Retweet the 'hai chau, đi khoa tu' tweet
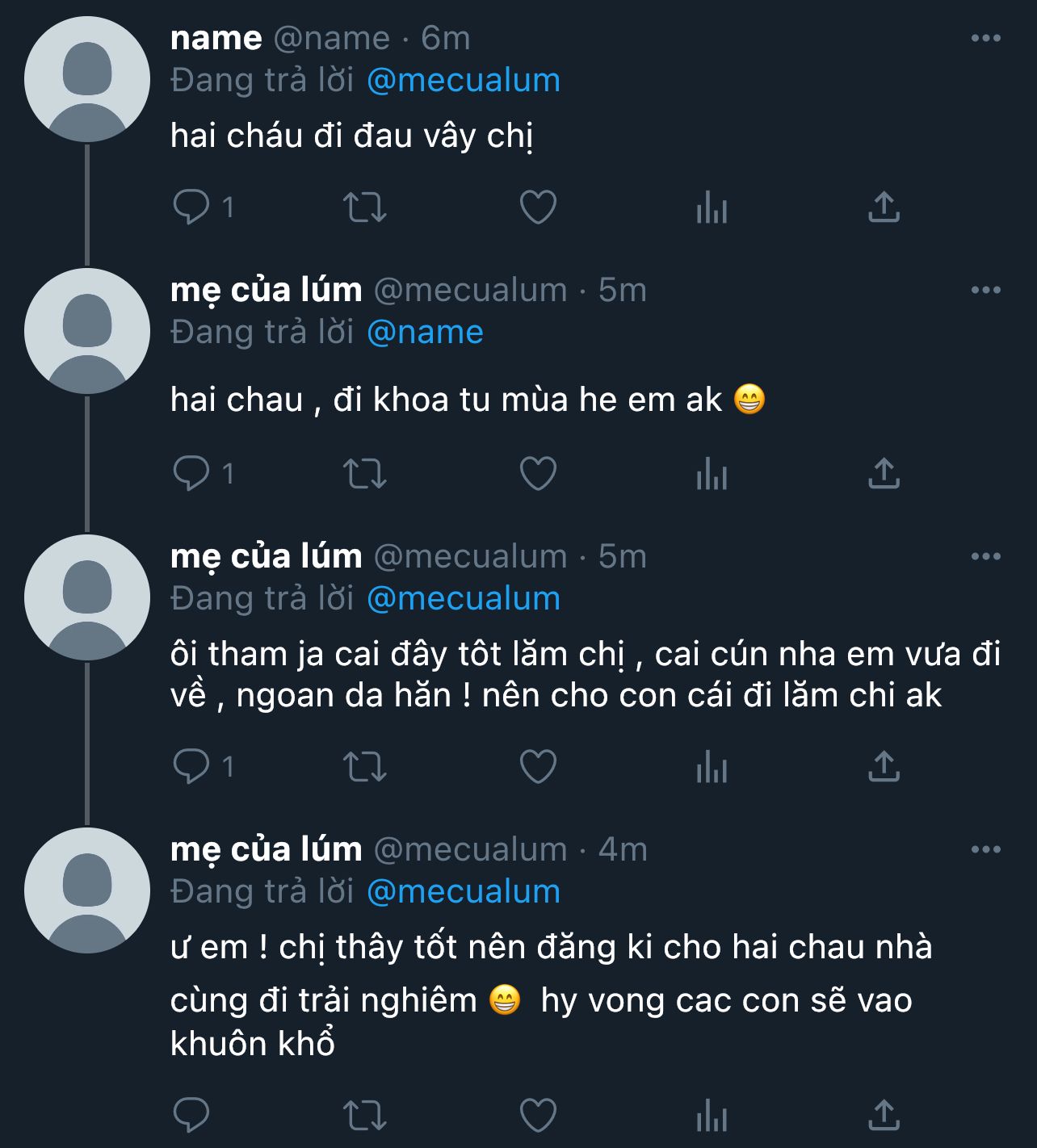The width and height of the screenshot is (1037, 1148). (365, 473)
